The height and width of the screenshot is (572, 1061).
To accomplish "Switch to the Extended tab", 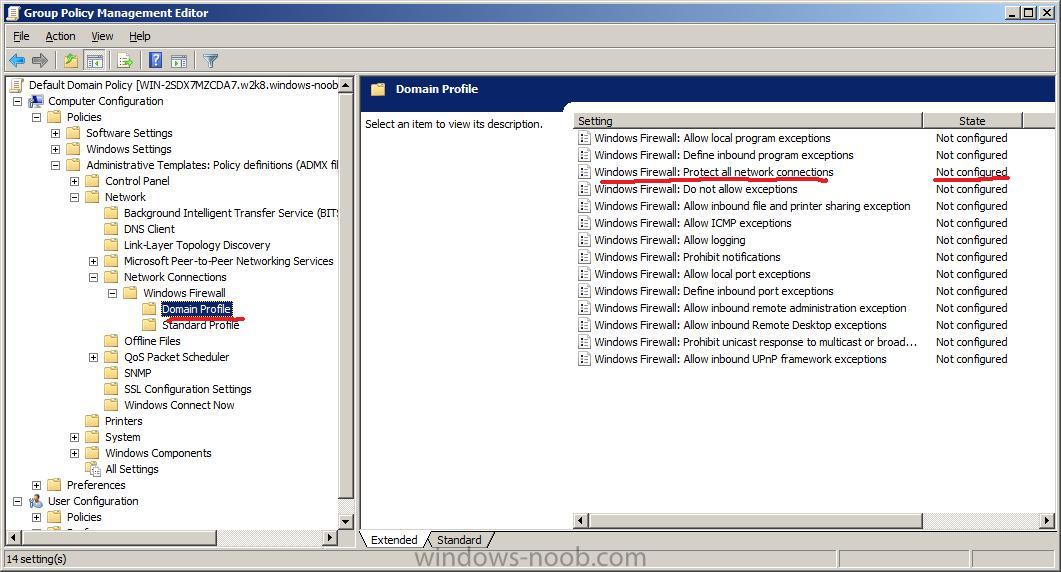I will [x=394, y=540].
